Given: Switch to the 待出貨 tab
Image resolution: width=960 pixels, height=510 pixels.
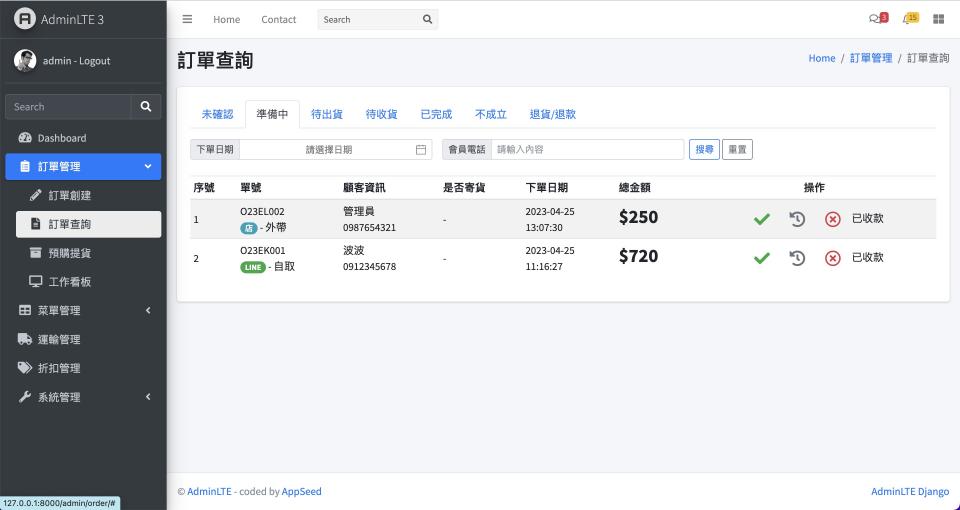Looking at the screenshot, I should click(x=327, y=115).
